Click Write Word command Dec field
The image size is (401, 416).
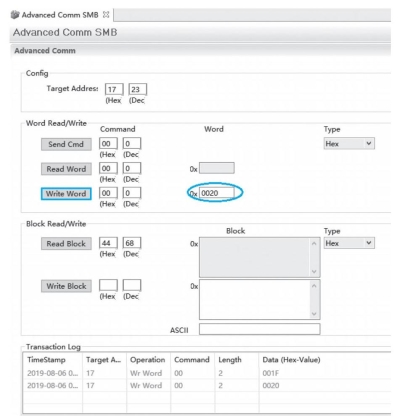132,193
